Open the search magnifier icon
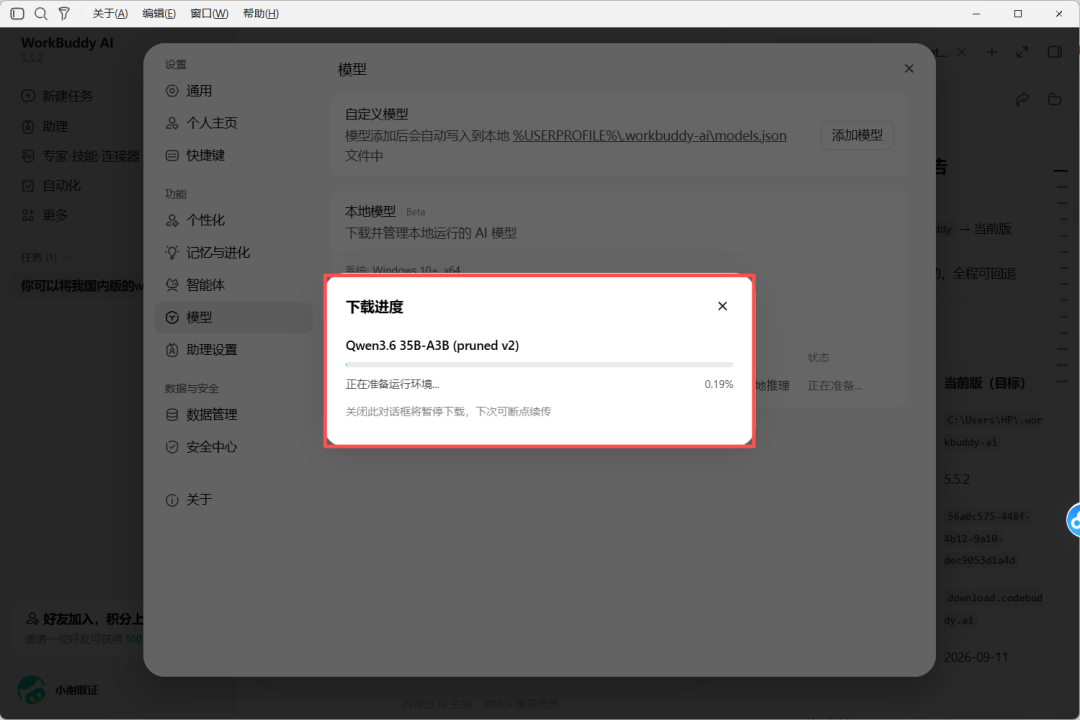 click(41, 13)
